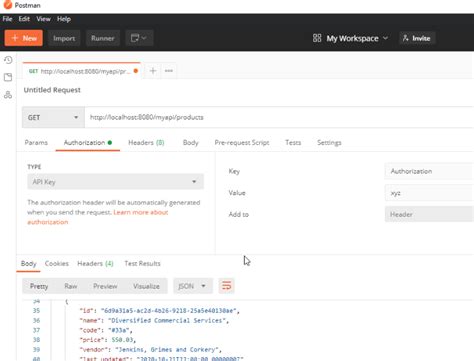The image size is (474, 361).
Task: Click the workspace grid icon
Action: coord(317,38)
